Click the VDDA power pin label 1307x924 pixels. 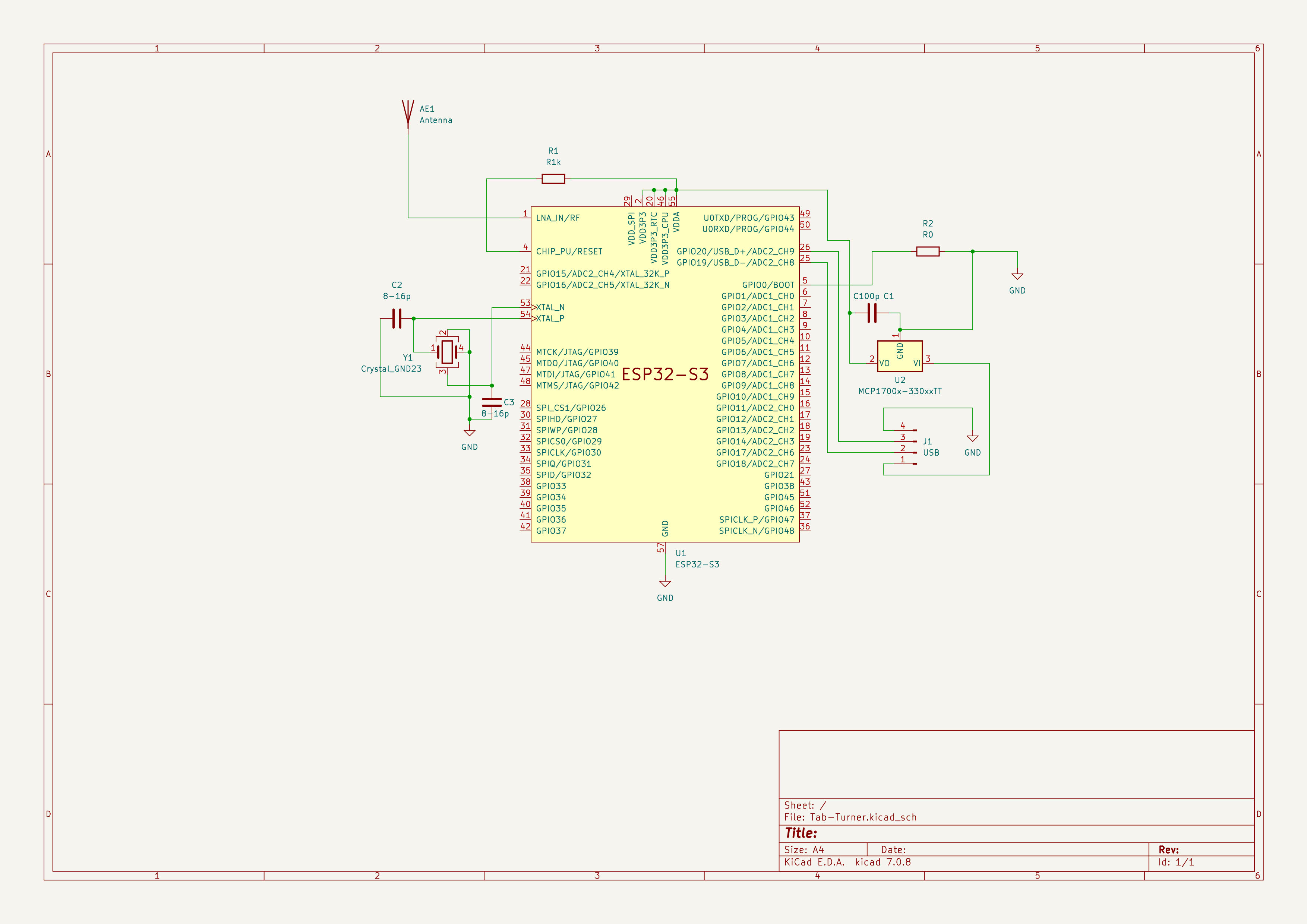pos(676,222)
